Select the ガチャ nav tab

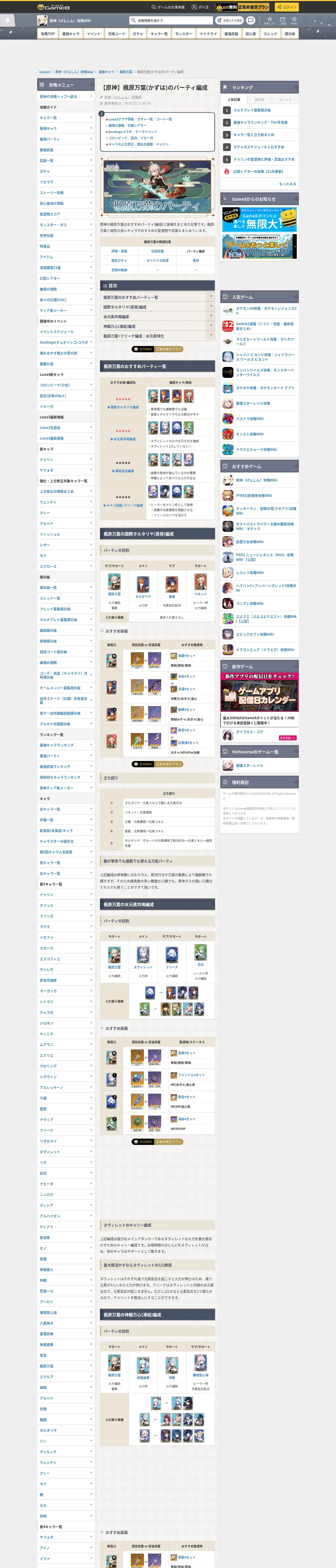coord(138,34)
